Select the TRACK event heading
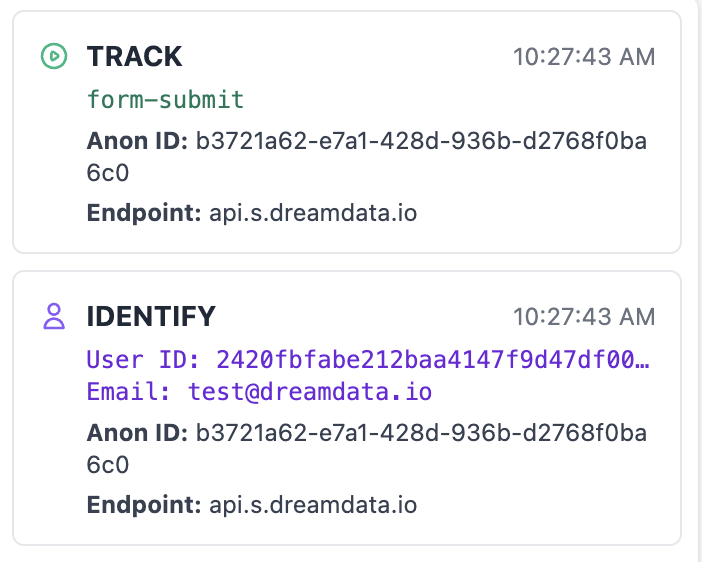This screenshot has width=702, height=562. 134,56
